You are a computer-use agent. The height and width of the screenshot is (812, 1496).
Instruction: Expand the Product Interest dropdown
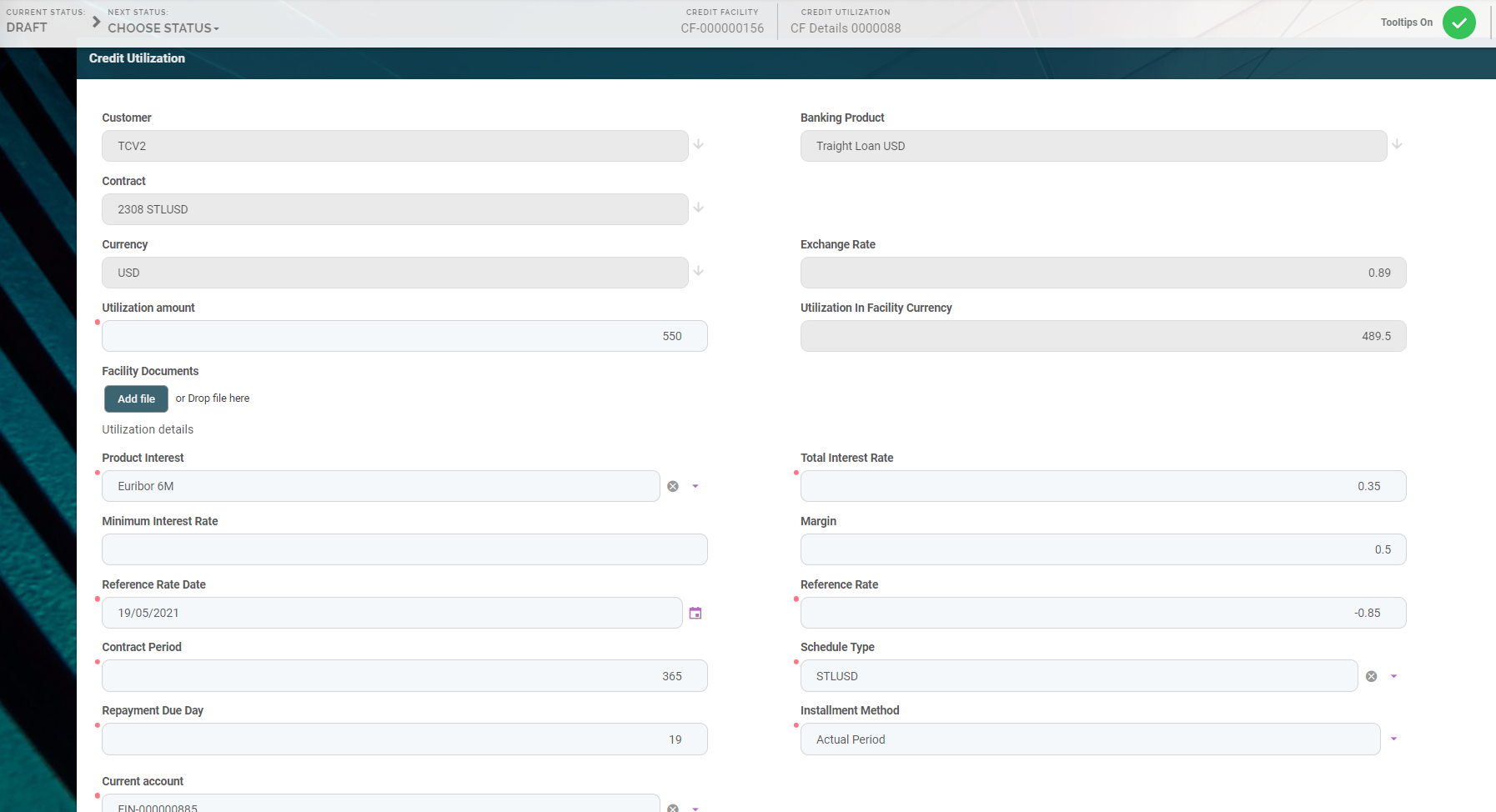695,487
